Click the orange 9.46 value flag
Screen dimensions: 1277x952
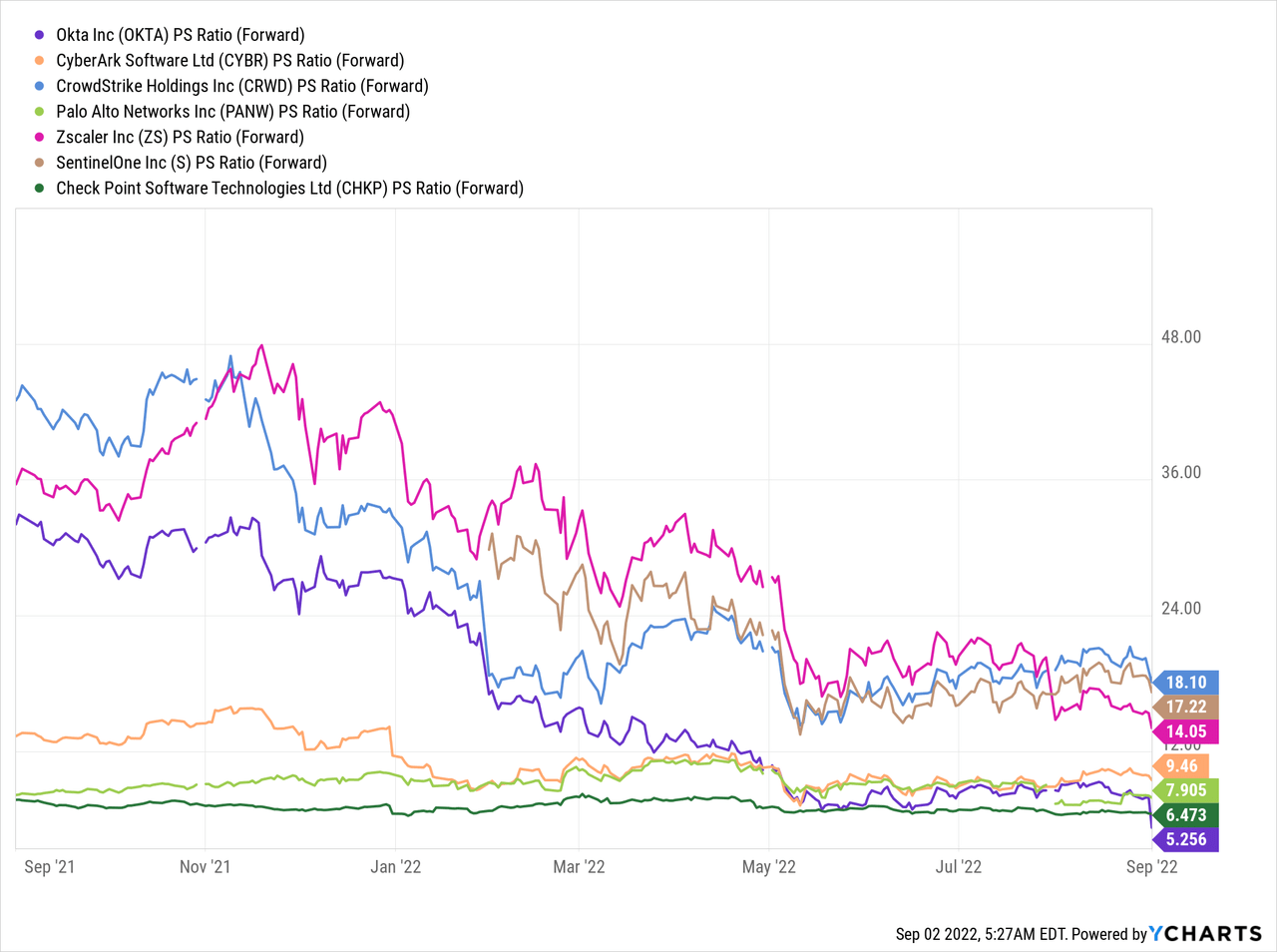(1181, 766)
